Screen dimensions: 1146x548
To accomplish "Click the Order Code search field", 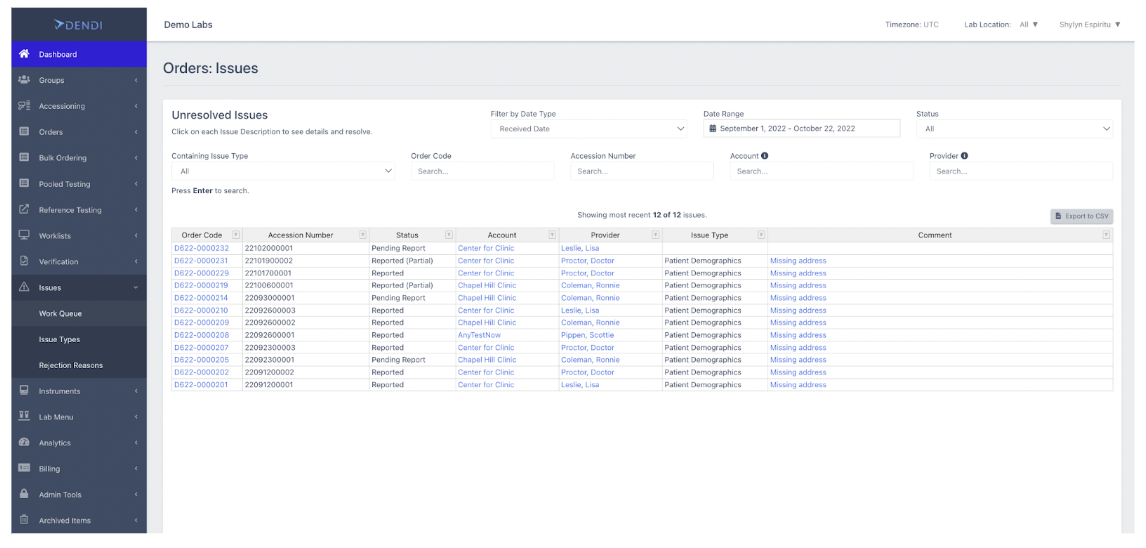I will pos(482,171).
